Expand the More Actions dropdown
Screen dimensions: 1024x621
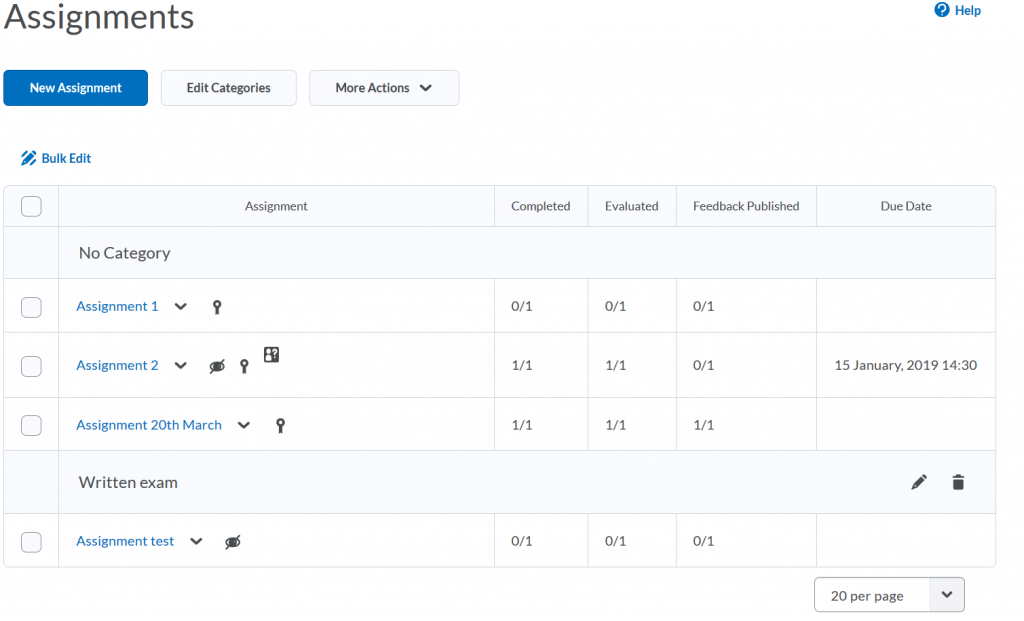click(x=384, y=88)
